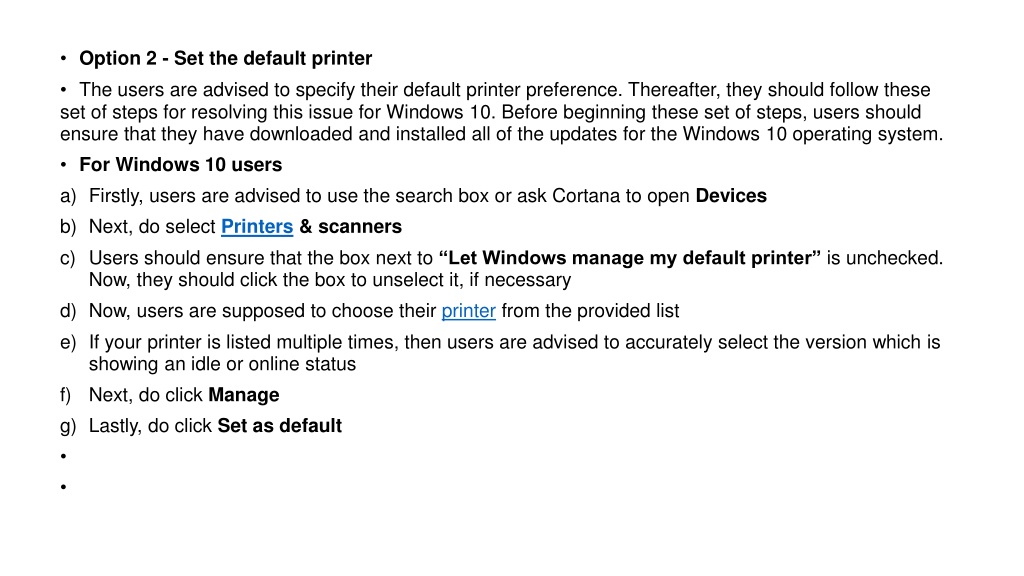Click list marker a) before Firstly
Image resolution: width=1024 pixels, height=576 pixels.
click(x=68, y=196)
